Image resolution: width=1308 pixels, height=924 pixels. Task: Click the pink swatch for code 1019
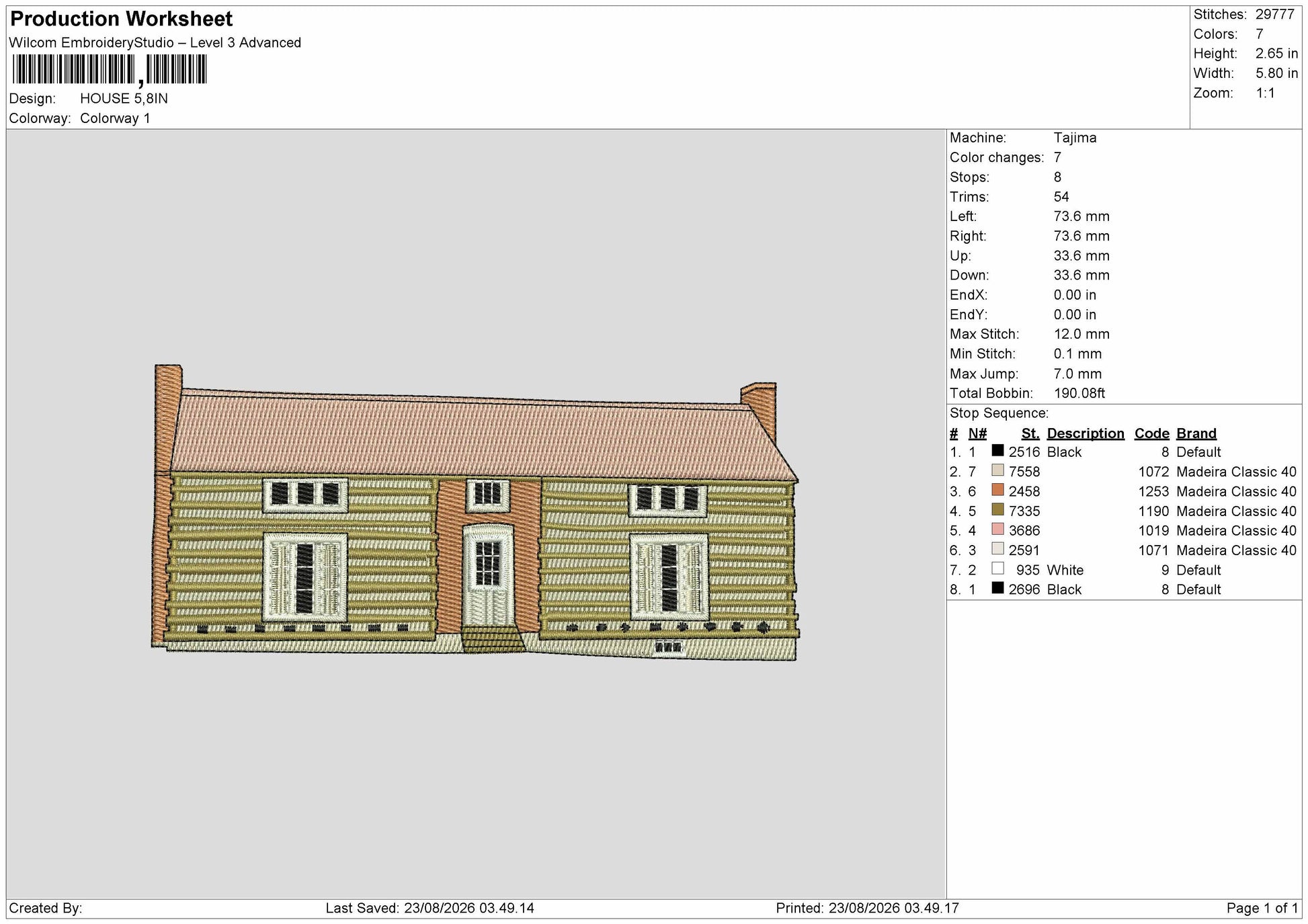tap(997, 529)
